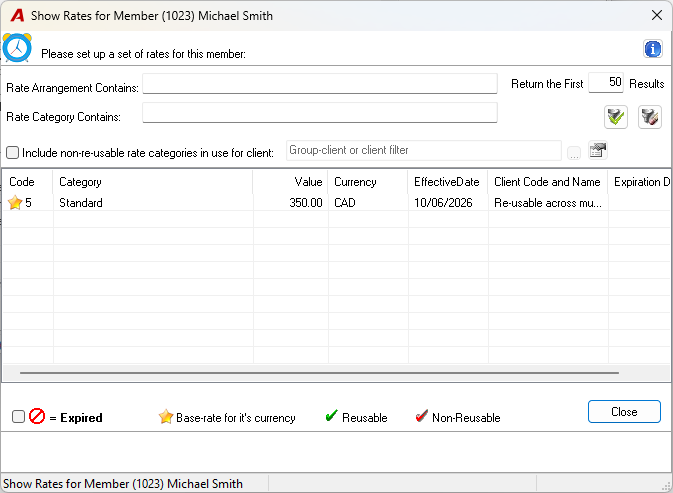Click the Group-client or client filter field
The height and width of the screenshot is (493, 673).
click(x=424, y=151)
